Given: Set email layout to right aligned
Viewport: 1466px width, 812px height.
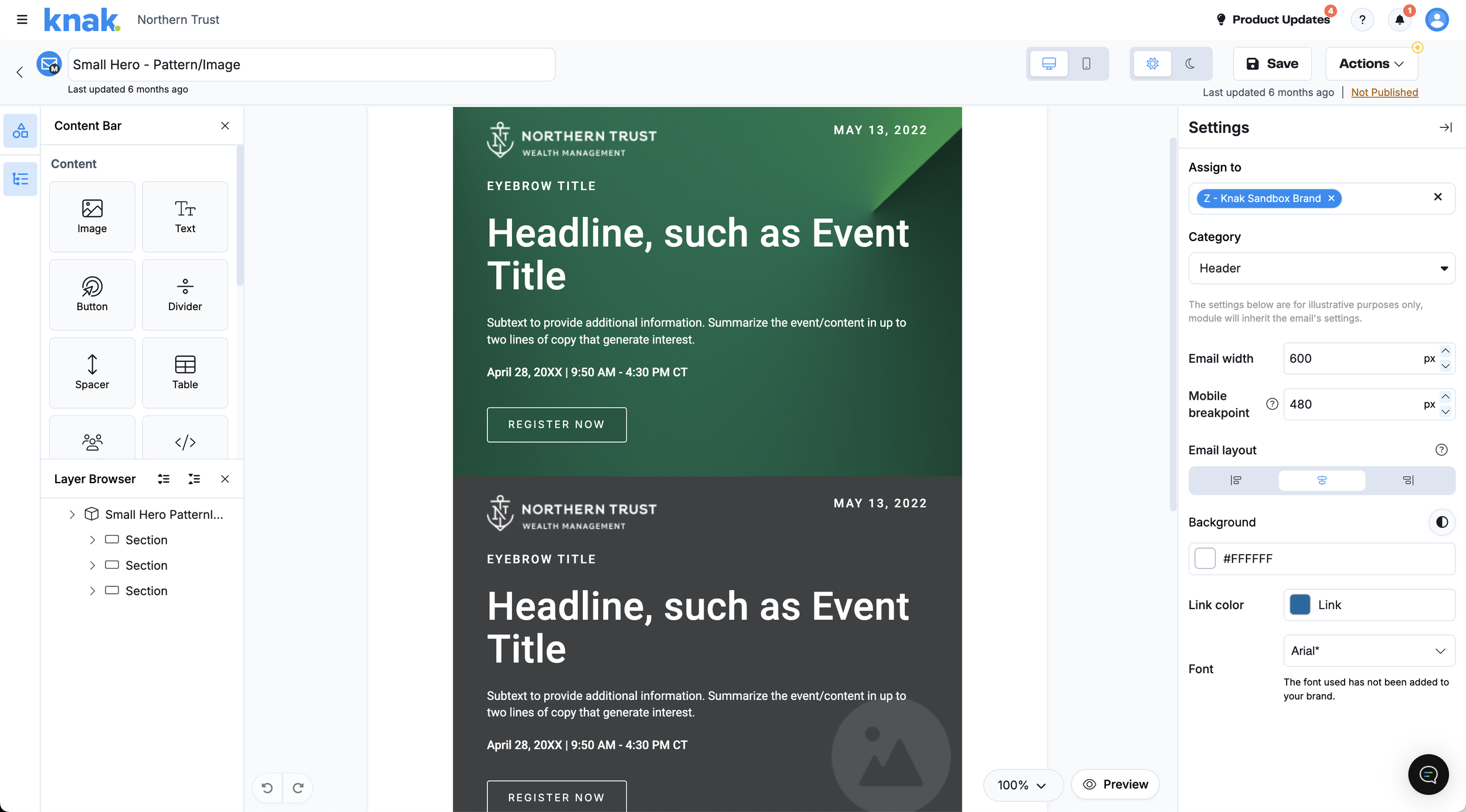Looking at the screenshot, I should click(x=1408, y=480).
